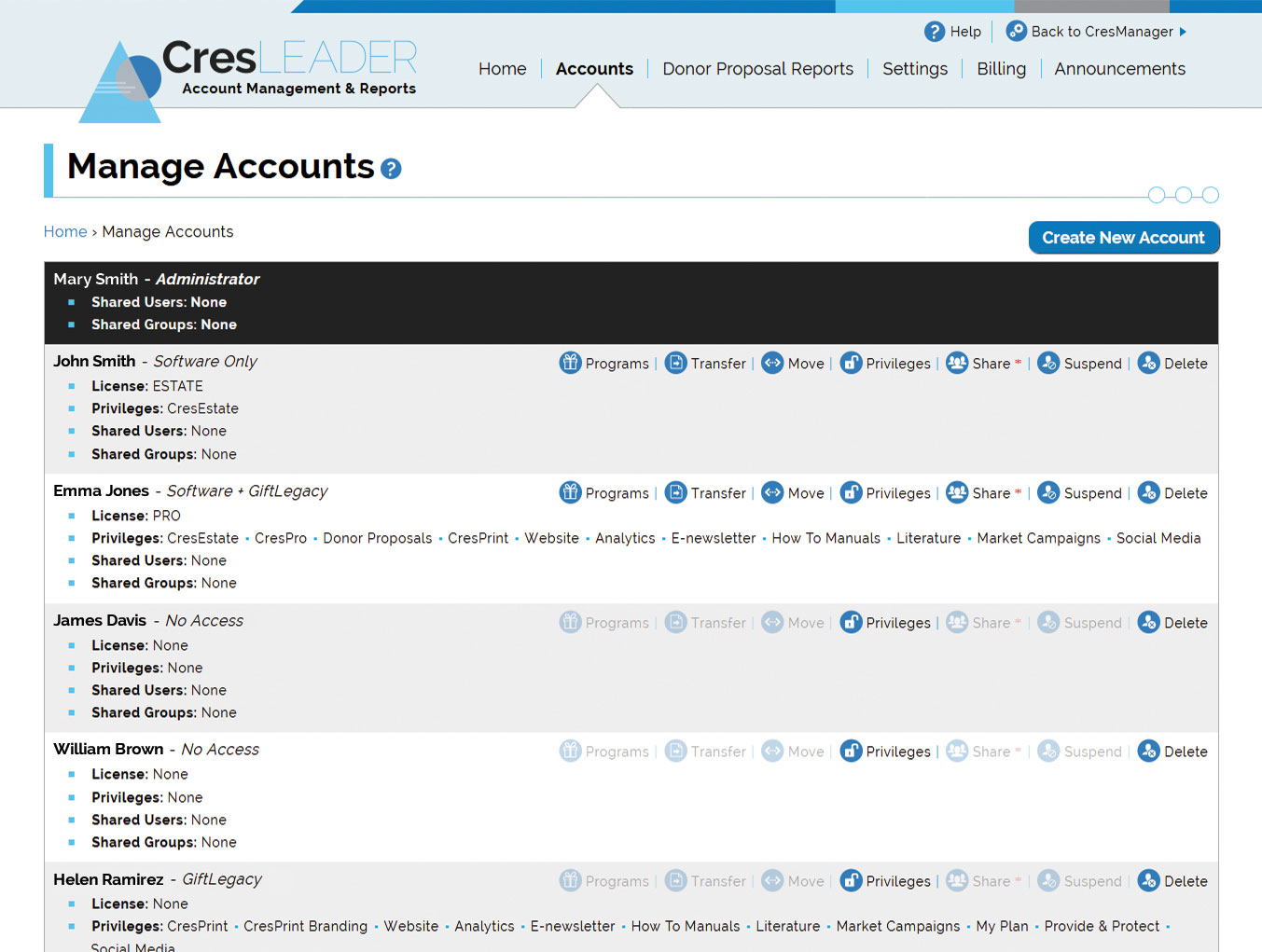This screenshot has height=952, width=1262.
Task: Click Transfer icon for Emma Jones
Action: pyautogui.click(x=675, y=492)
